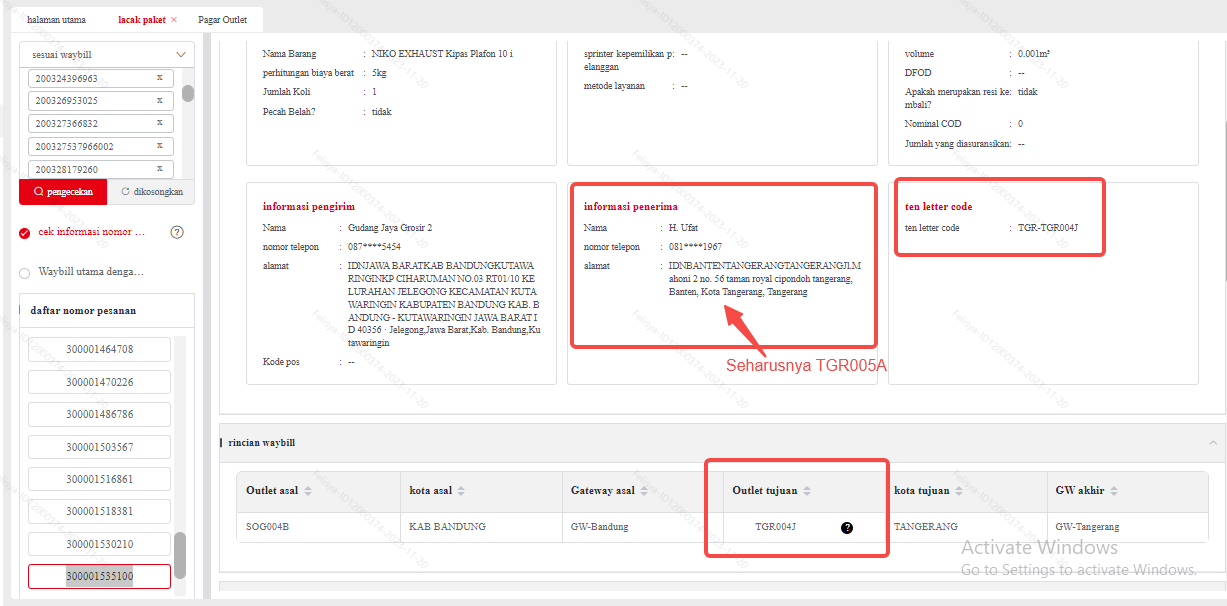
Task: Select order number 300001535100
Action: point(99,577)
